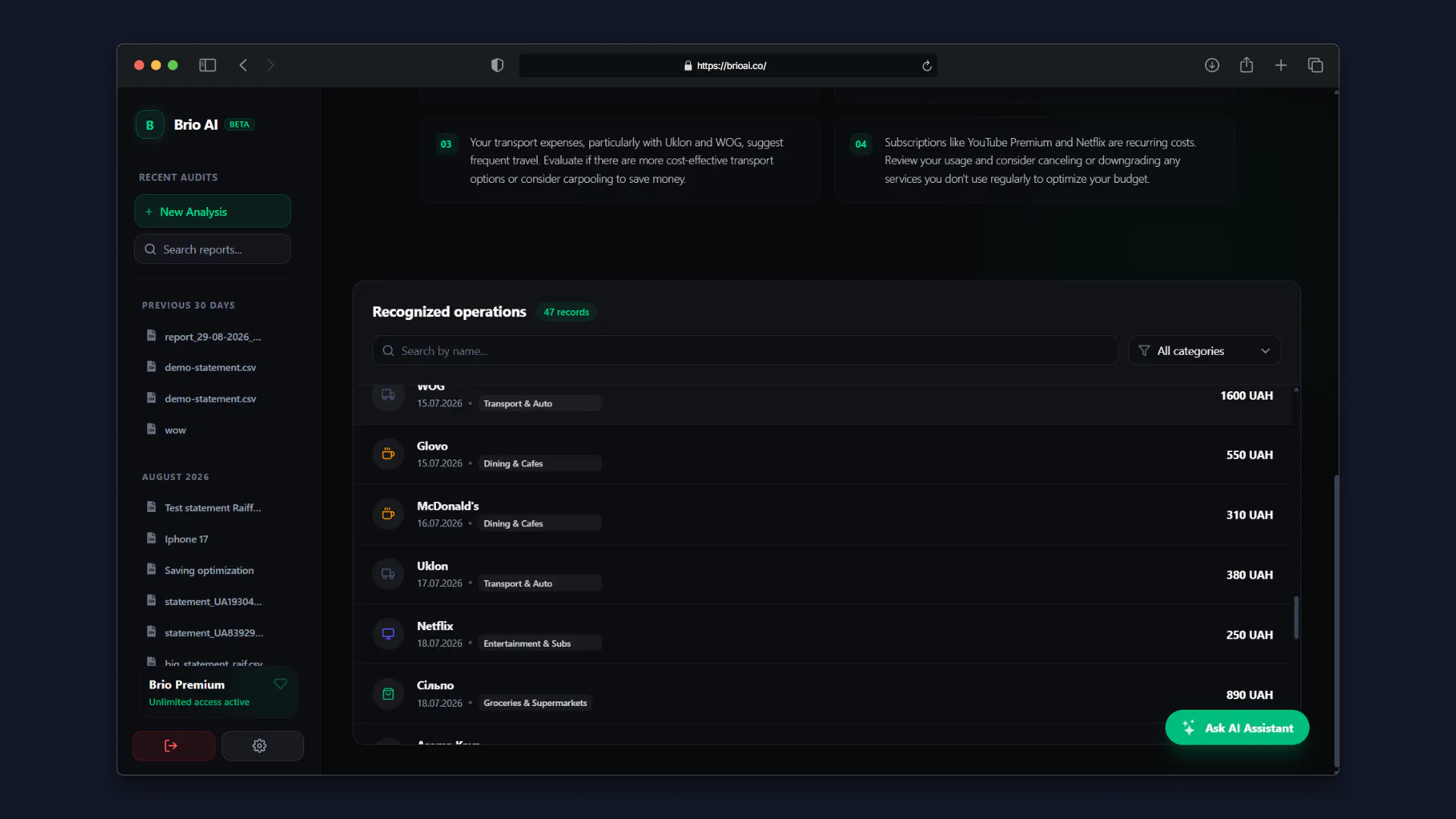Click the Netflix operation name
This screenshot has height=819, width=1456.
point(435,626)
